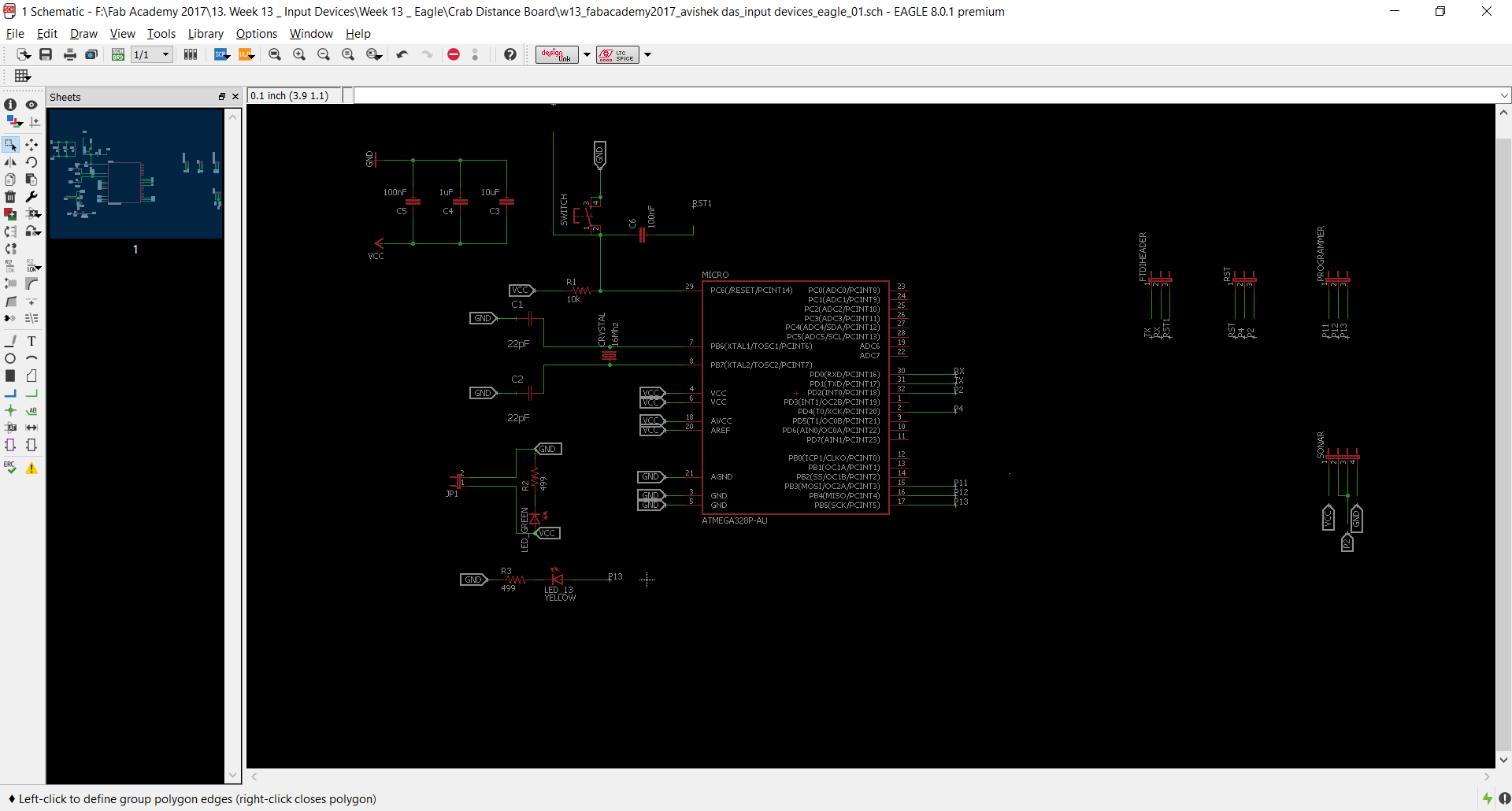Open the layer settings dropdown tool
The image size is (1512, 811).
14,122
